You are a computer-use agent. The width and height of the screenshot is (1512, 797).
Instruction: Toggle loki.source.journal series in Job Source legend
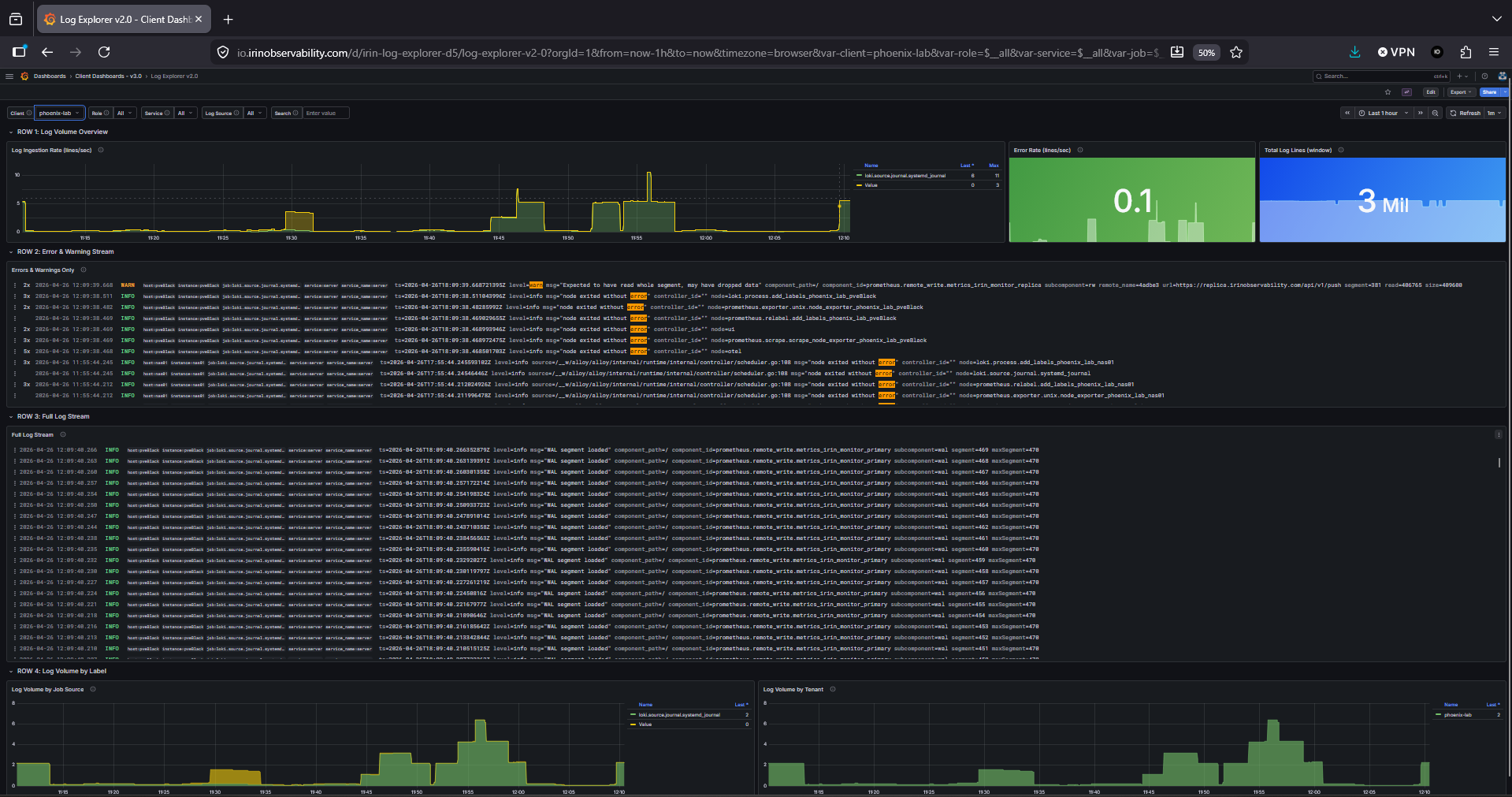click(678, 715)
